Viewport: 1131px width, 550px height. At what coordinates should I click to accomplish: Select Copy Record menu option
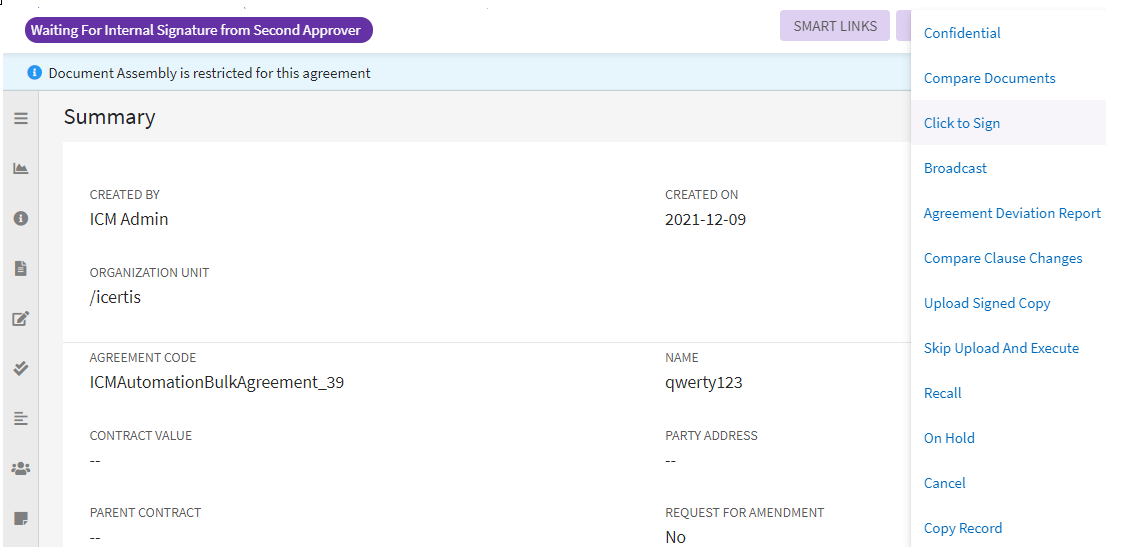pos(962,528)
